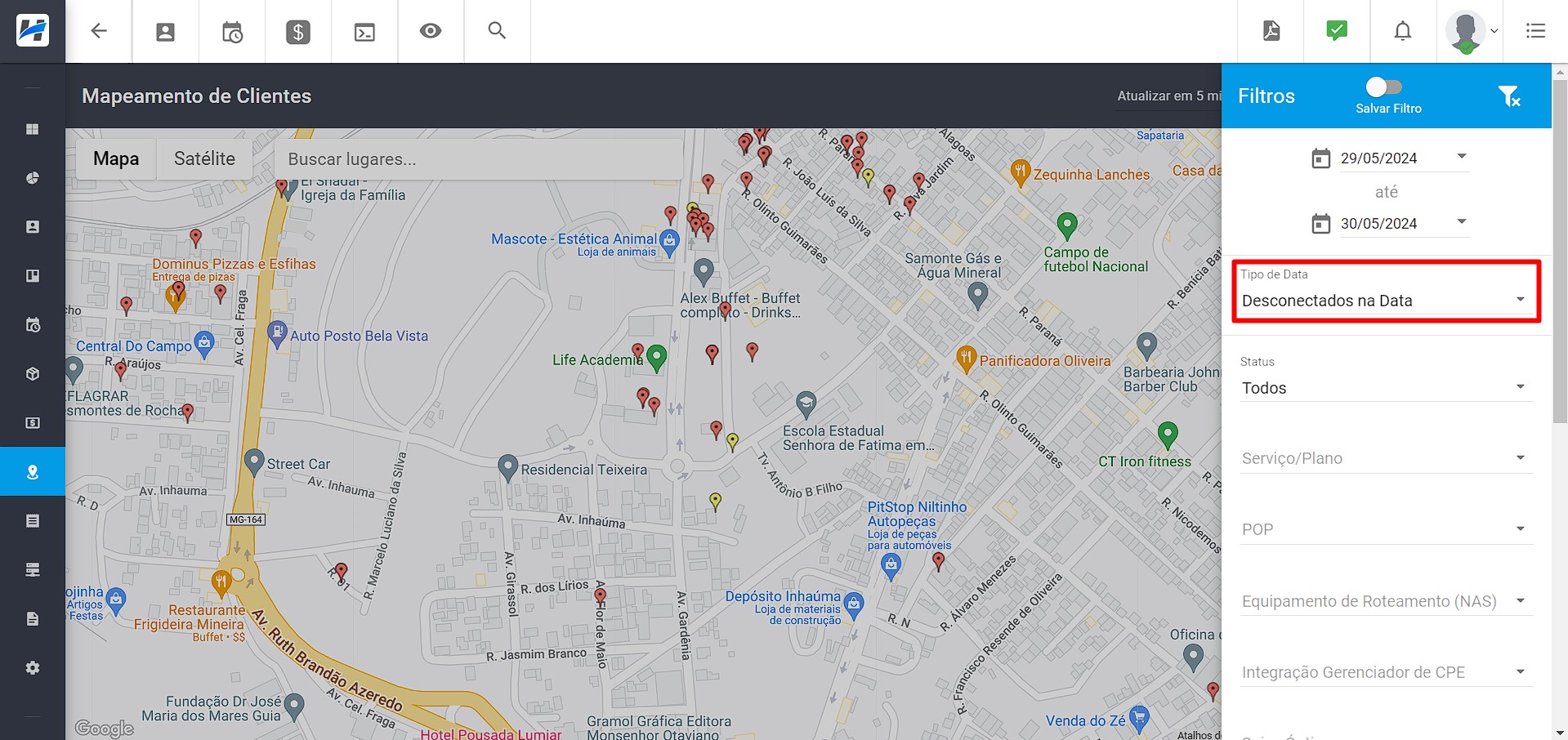The width and height of the screenshot is (1568, 740).
Task: Switch to the Satélite view tab
Action: click(x=204, y=158)
